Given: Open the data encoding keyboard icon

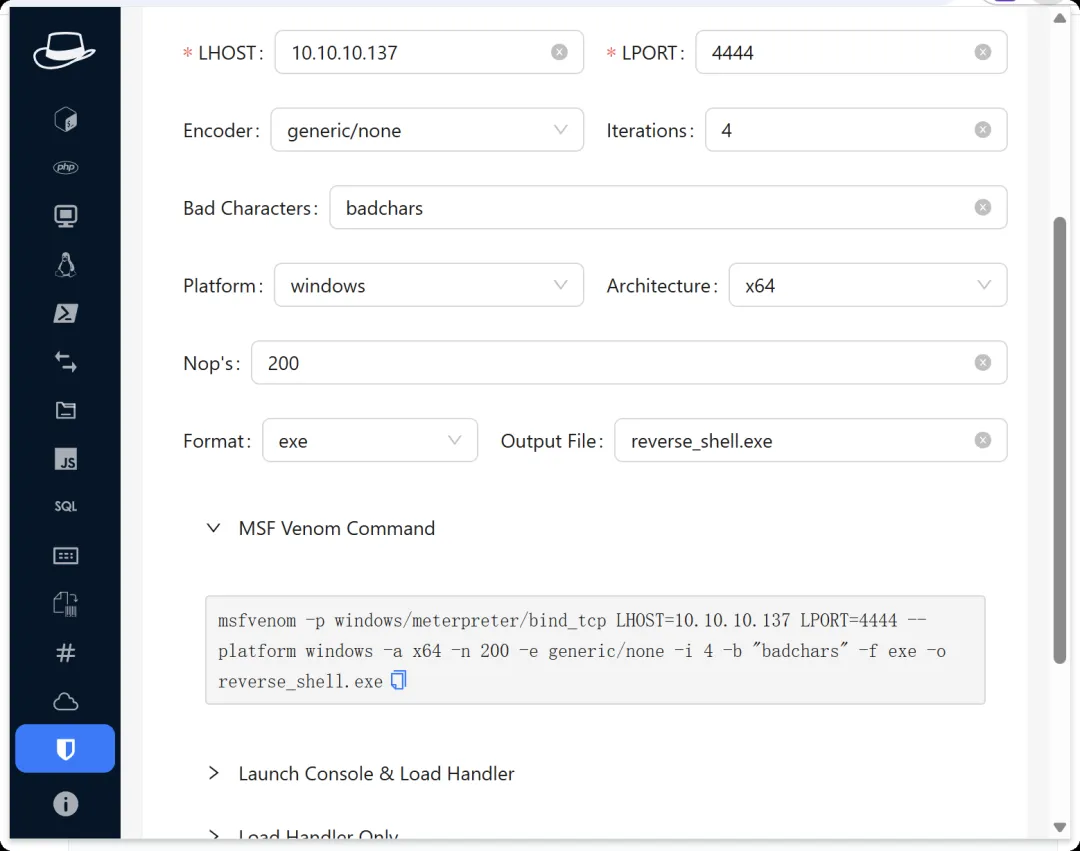Looking at the screenshot, I should point(65,556).
